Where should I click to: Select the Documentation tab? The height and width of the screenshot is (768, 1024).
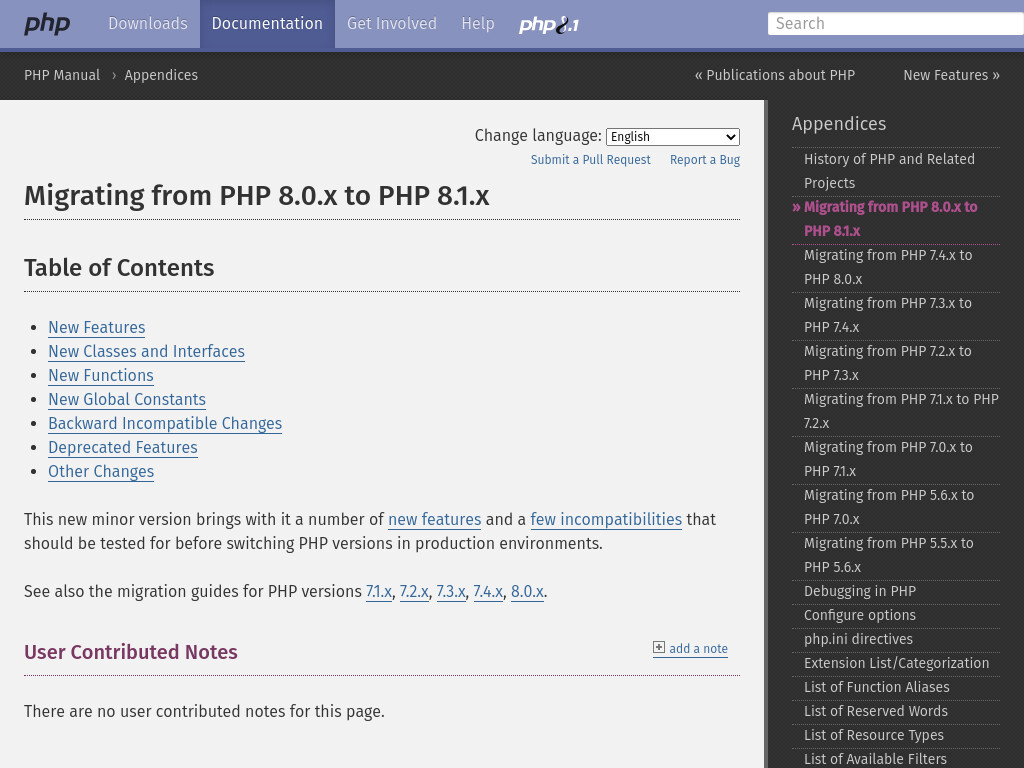pyautogui.click(x=267, y=24)
